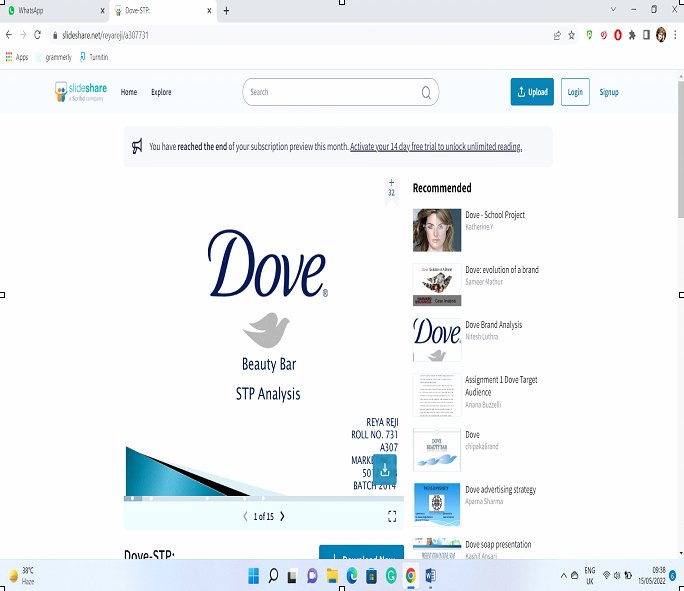Image resolution: width=684 pixels, height=591 pixels.
Task: Go to previous slide arrow
Action: tap(245, 516)
